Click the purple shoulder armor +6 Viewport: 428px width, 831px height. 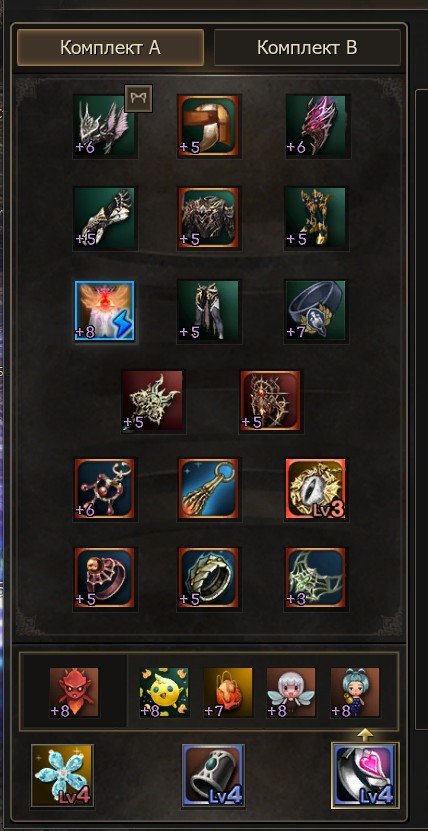317,126
